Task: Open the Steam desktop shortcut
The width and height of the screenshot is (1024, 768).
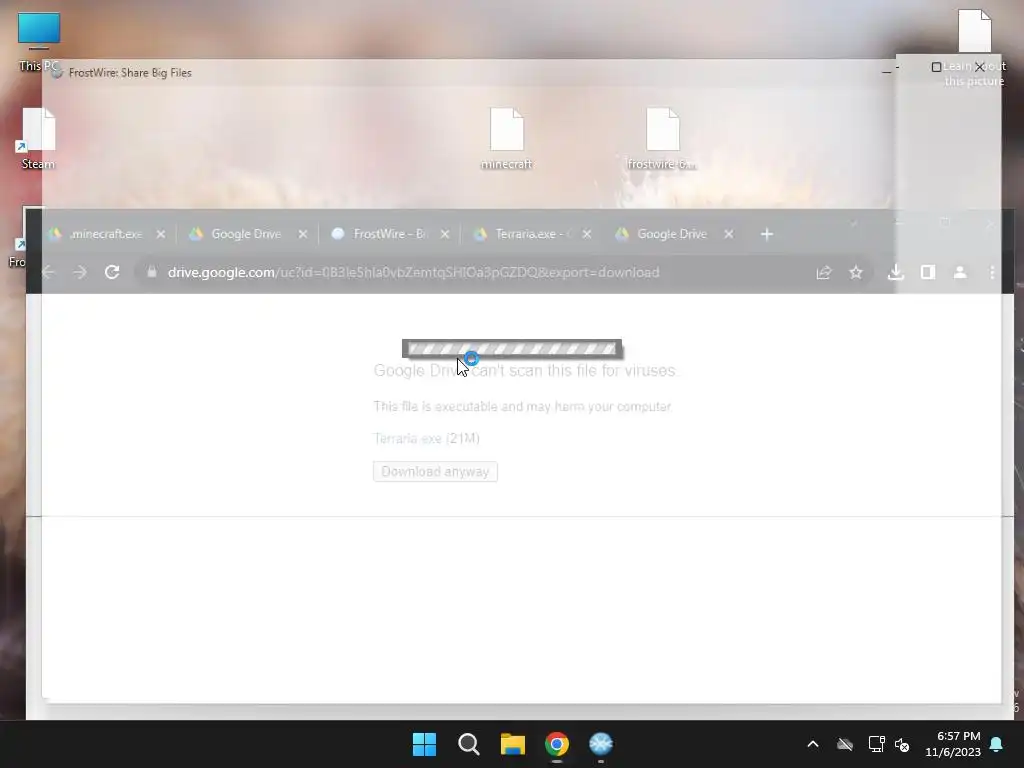Action: pyautogui.click(x=38, y=138)
